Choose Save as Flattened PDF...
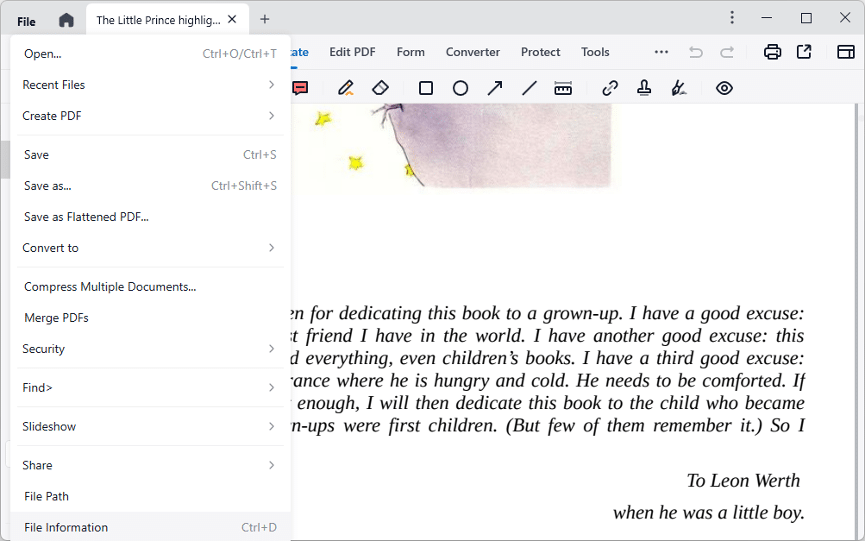The height and width of the screenshot is (541, 866). coord(150,216)
